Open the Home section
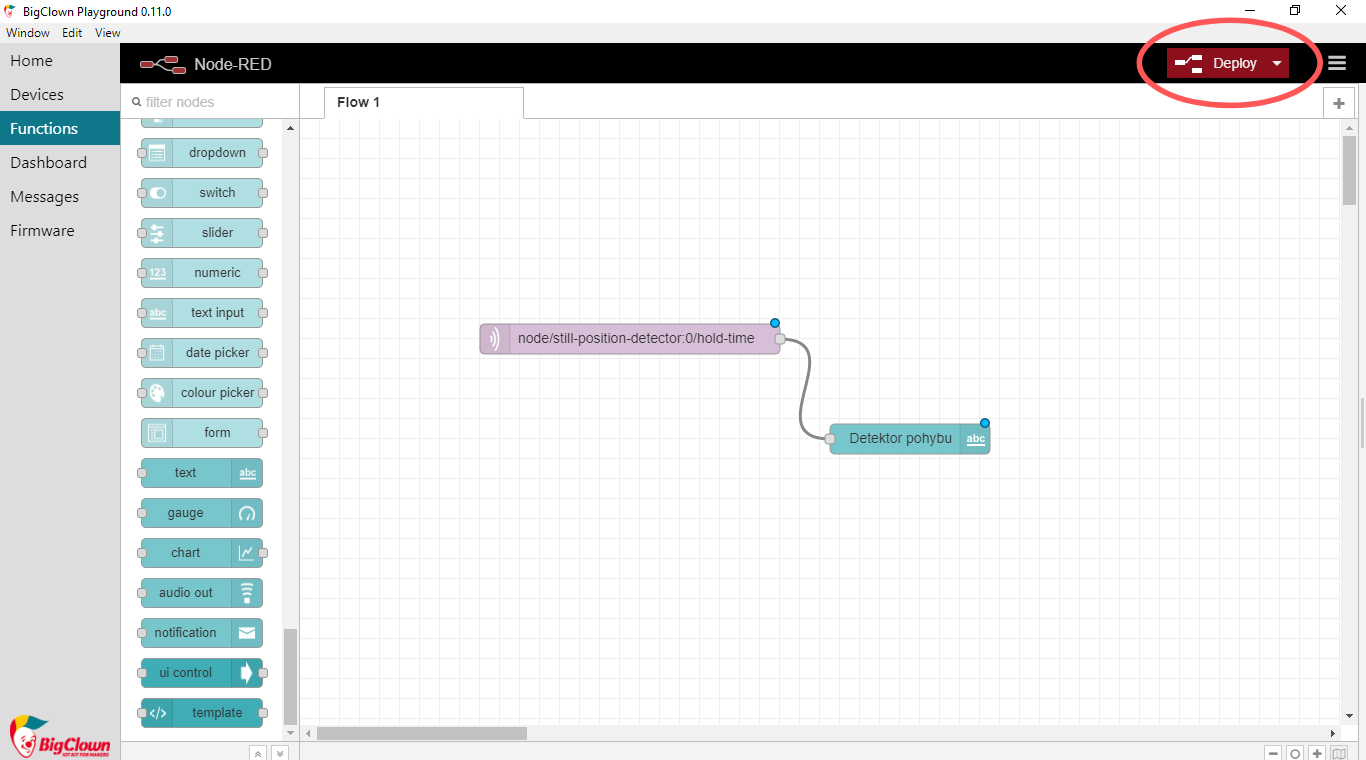This screenshot has height=760, width=1366. (x=60, y=61)
